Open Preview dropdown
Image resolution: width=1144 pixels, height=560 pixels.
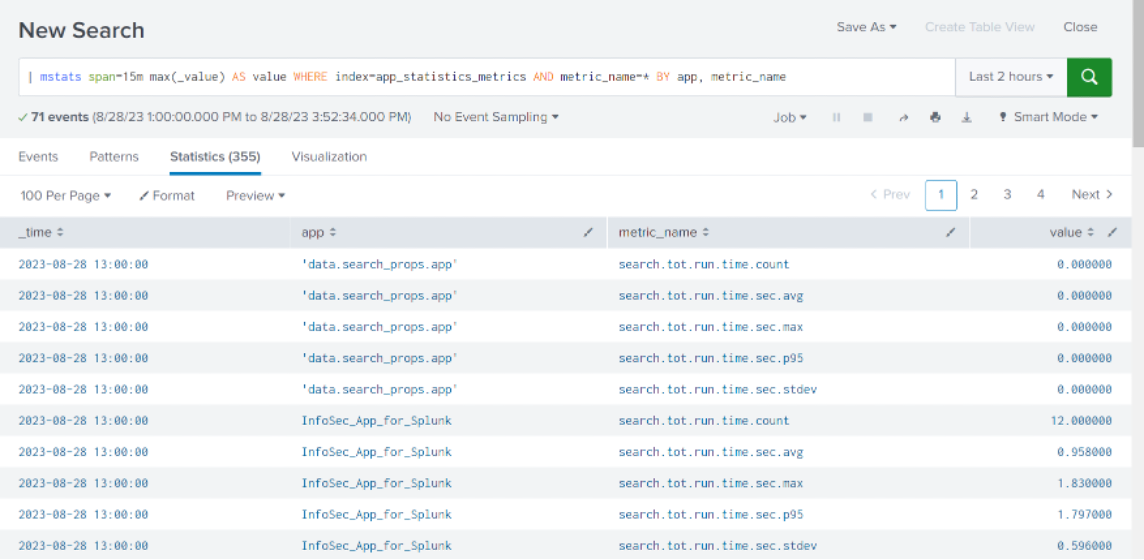255,195
